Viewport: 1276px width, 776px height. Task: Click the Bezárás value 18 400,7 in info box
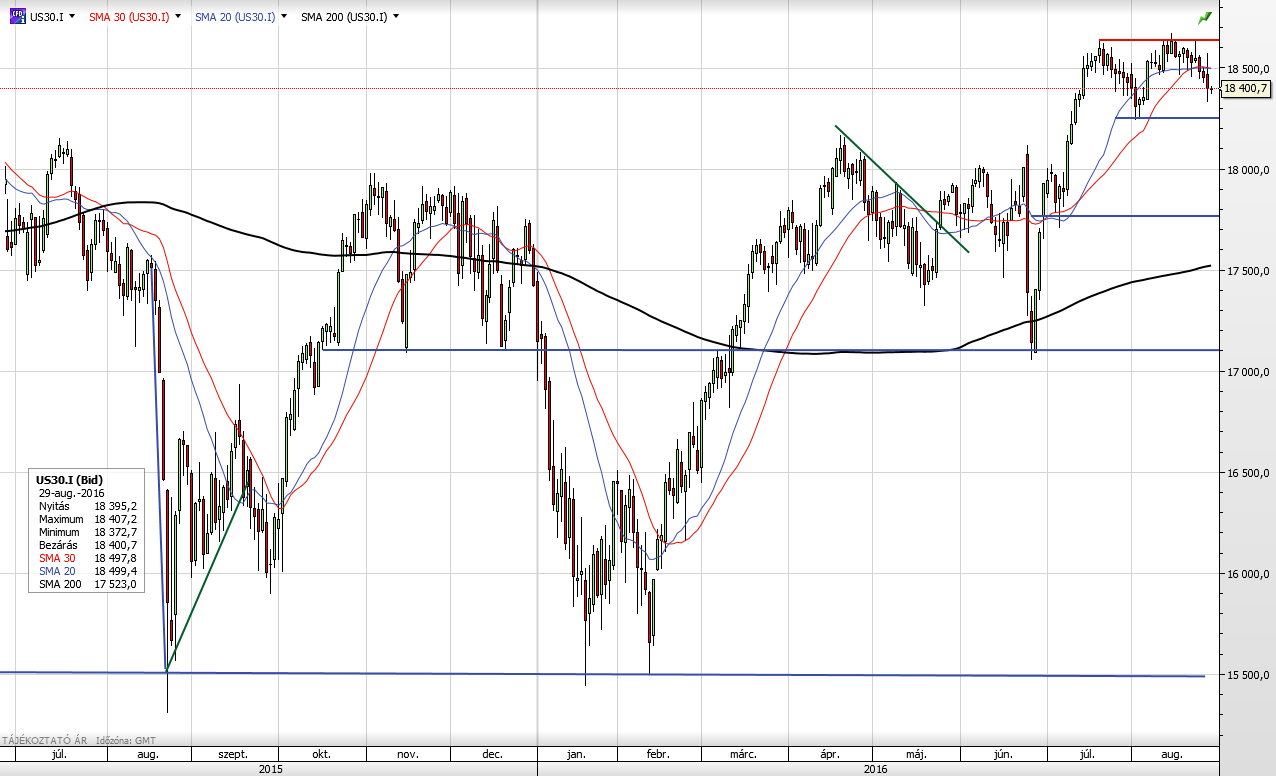click(x=116, y=545)
